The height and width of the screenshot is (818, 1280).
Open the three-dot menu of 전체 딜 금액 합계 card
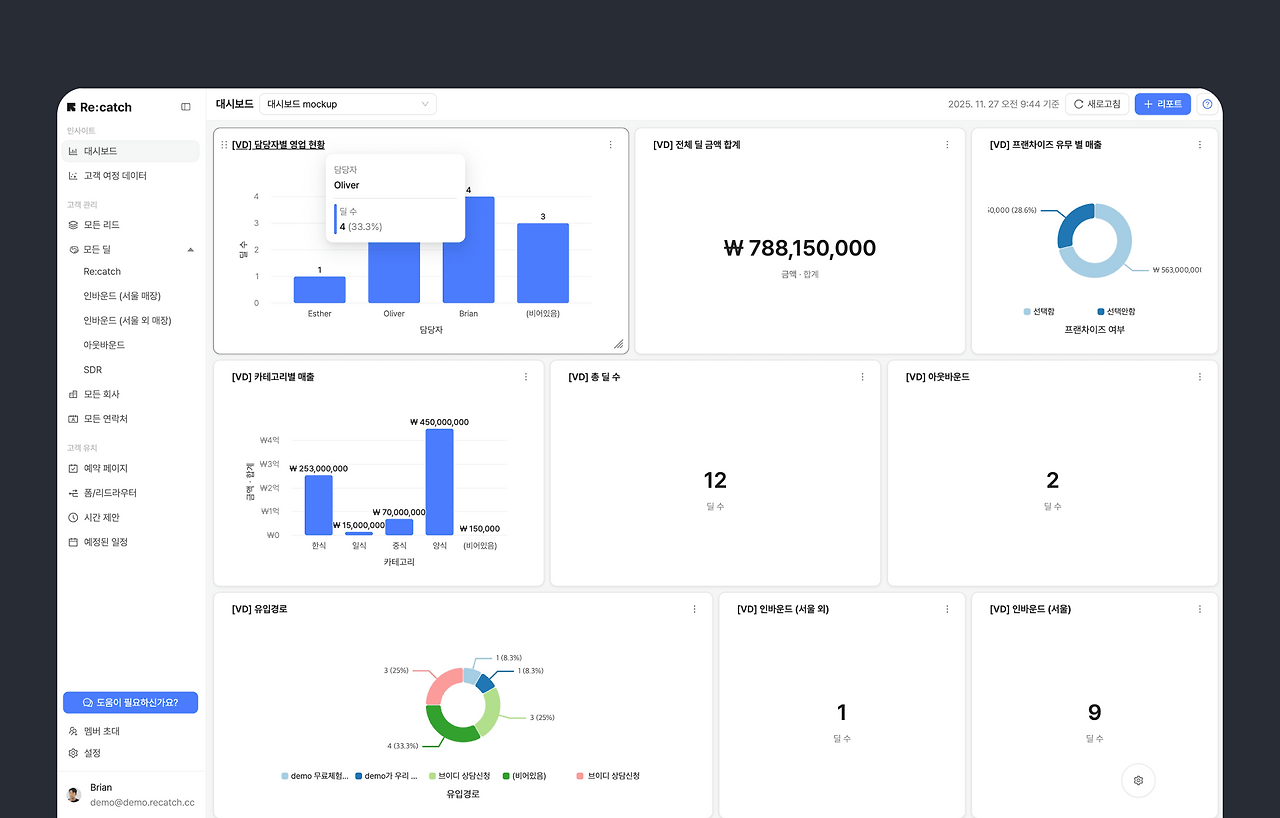[x=947, y=145]
